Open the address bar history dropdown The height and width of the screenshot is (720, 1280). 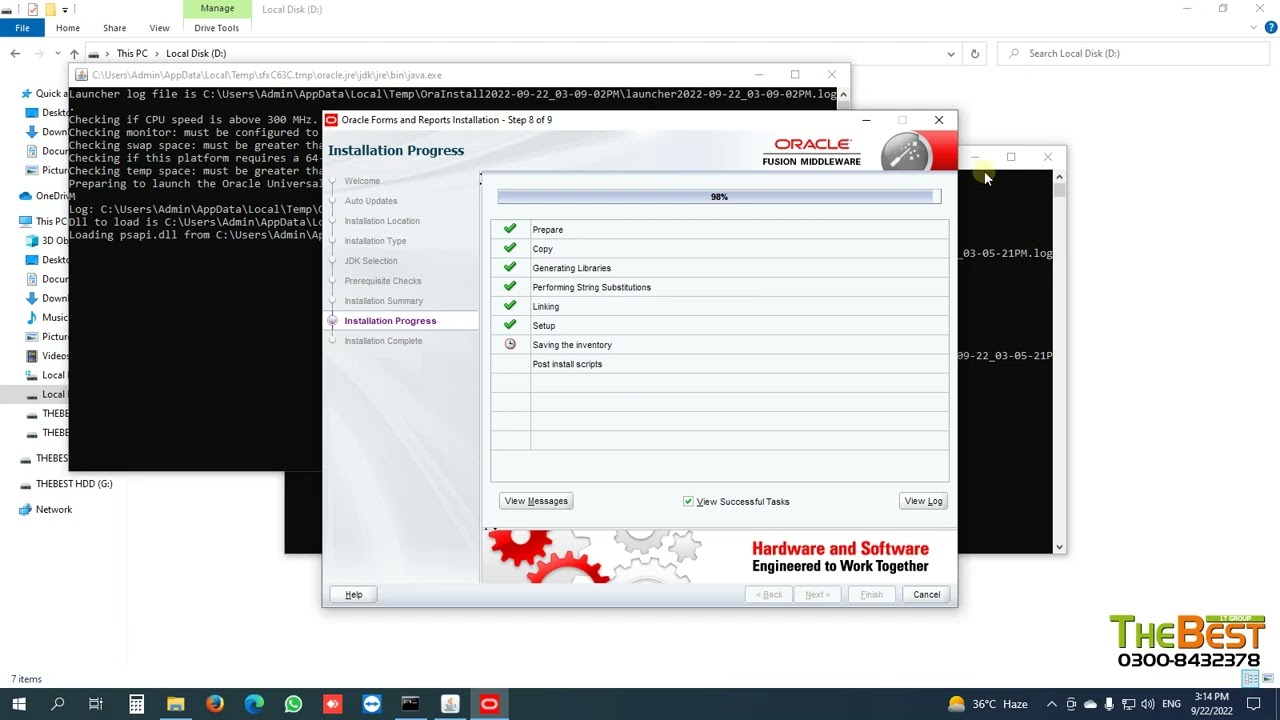[x=951, y=53]
